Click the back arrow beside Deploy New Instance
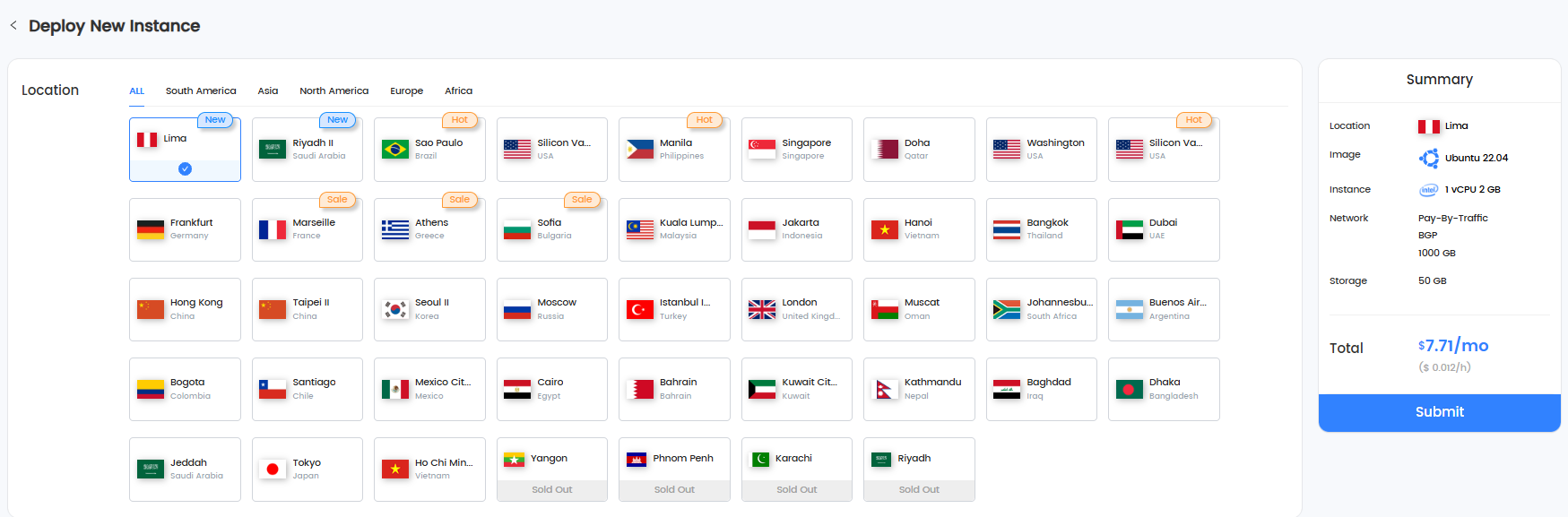 pyautogui.click(x=13, y=25)
